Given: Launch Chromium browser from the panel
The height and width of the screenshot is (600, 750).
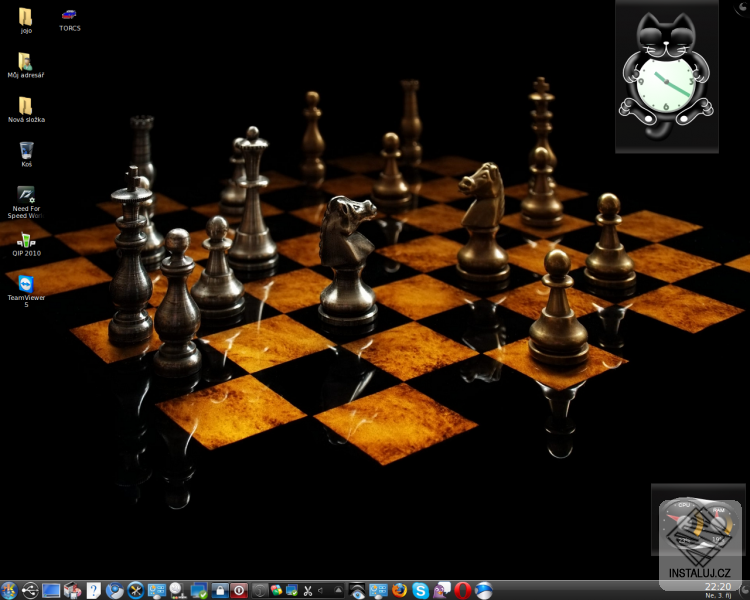Looking at the screenshot, I should point(114,590).
